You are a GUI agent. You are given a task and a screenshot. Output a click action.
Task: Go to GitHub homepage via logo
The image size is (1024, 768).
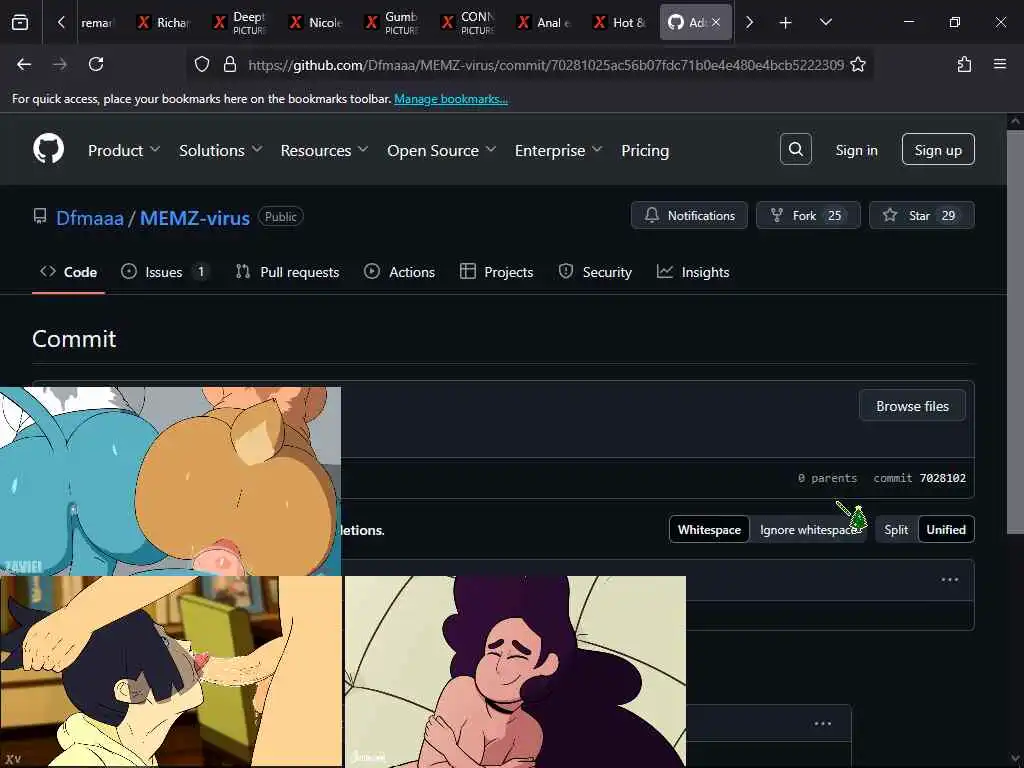point(48,149)
